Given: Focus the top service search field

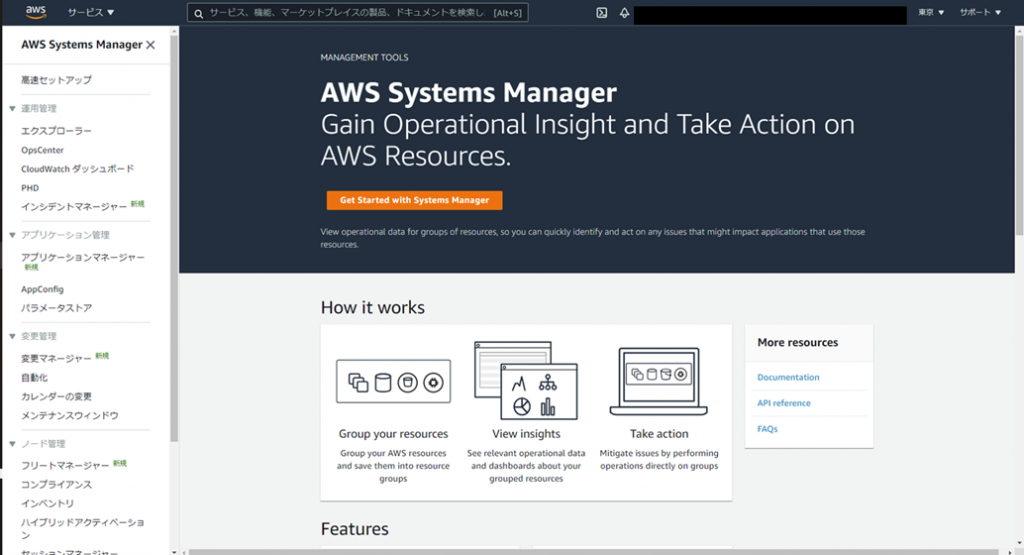Looking at the screenshot, I should [x=358, y=13].
